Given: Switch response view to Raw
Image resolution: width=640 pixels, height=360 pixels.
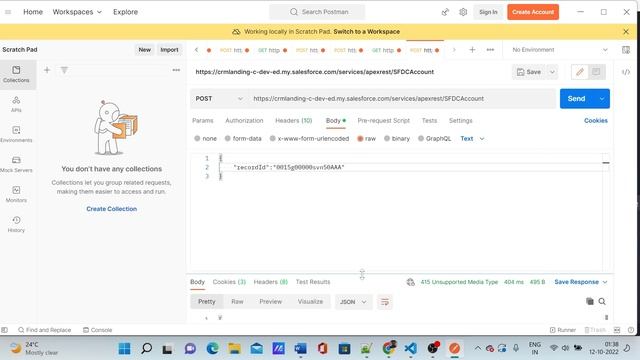Looking at the screenshot, I should pos(237,302).
